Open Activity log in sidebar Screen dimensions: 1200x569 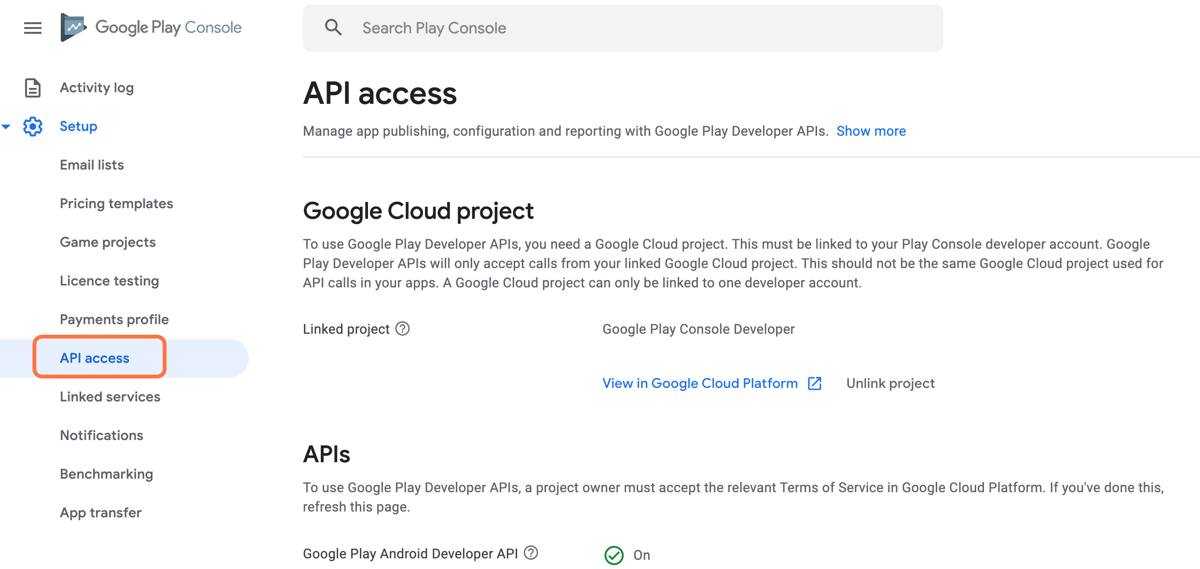tap(97, 88)
